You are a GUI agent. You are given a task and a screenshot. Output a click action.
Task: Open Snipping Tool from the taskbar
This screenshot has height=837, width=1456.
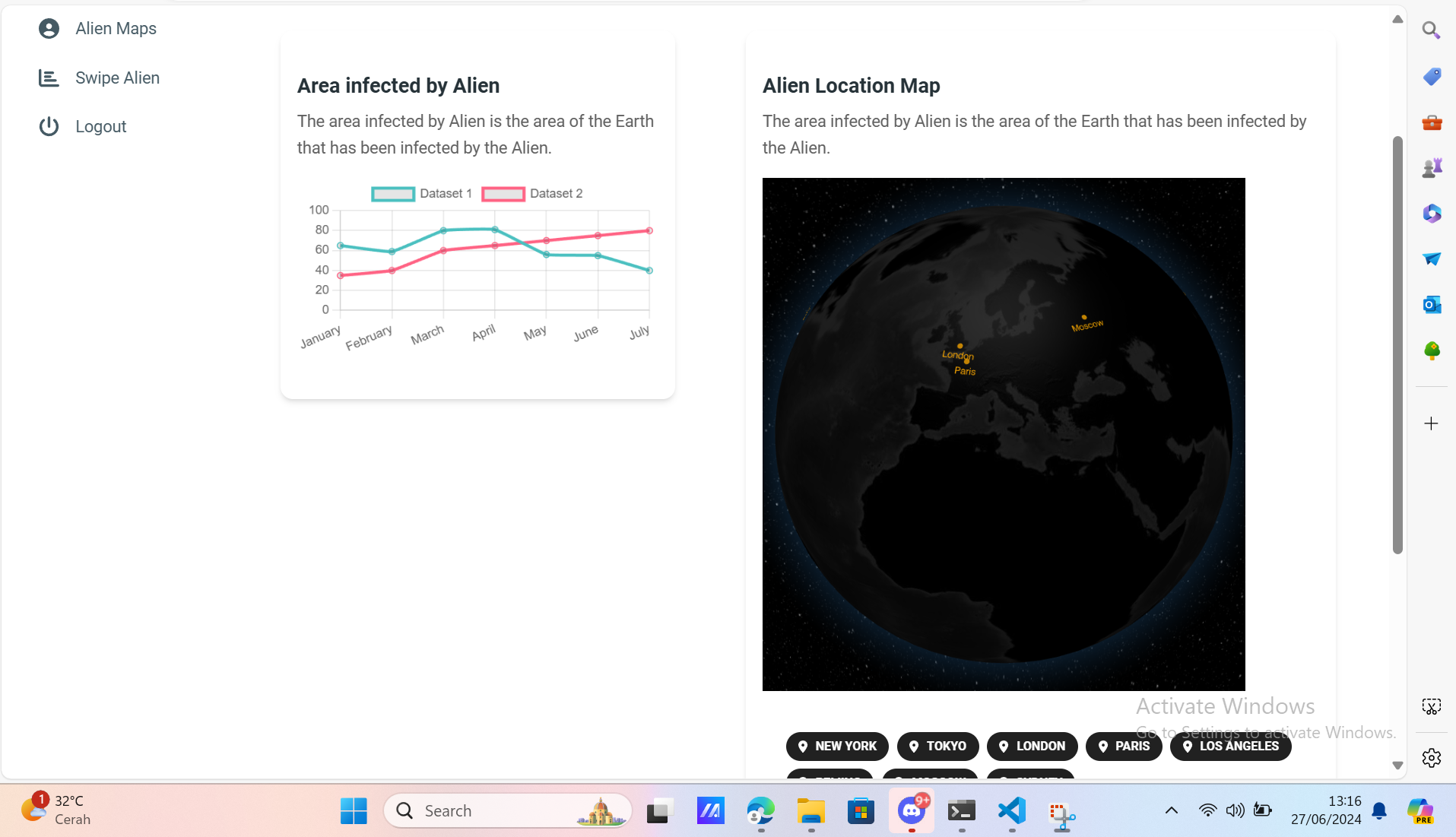[x=1062, y=813]
